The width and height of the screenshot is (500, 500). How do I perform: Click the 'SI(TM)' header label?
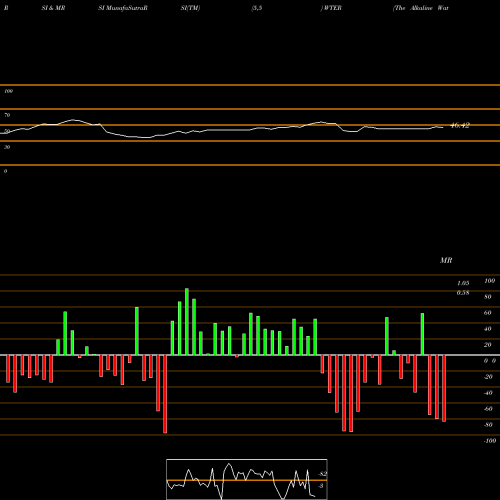click(190, 8)
